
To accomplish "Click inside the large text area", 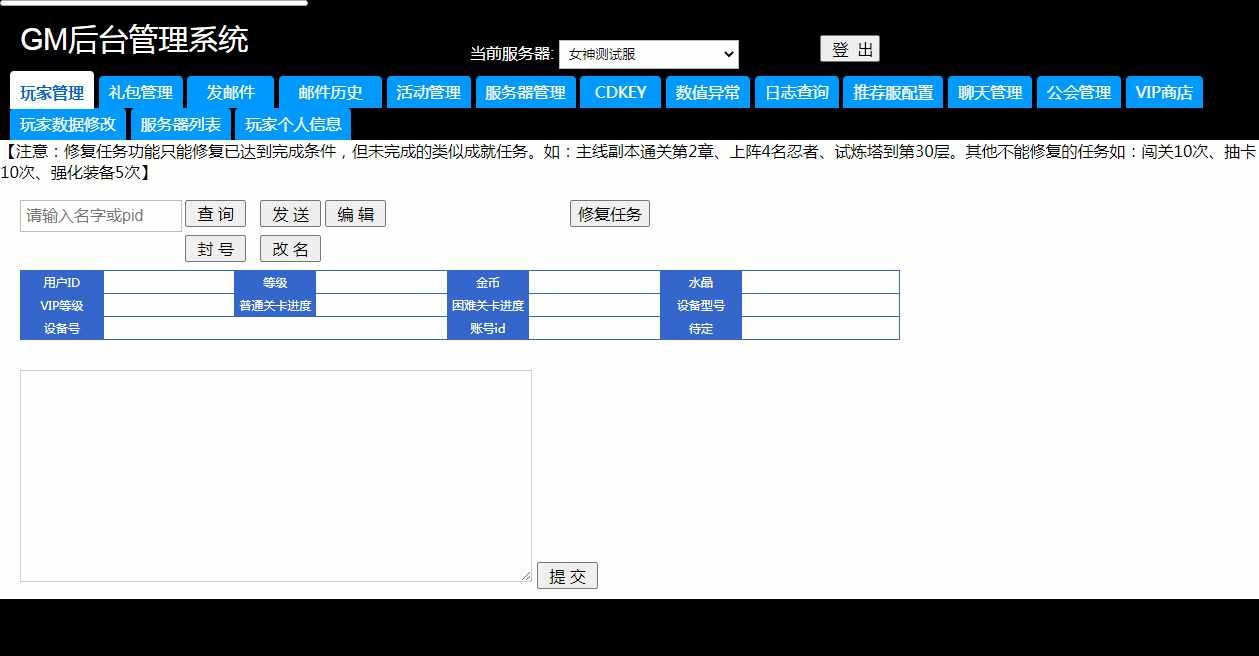I will (x=275, y=475).
